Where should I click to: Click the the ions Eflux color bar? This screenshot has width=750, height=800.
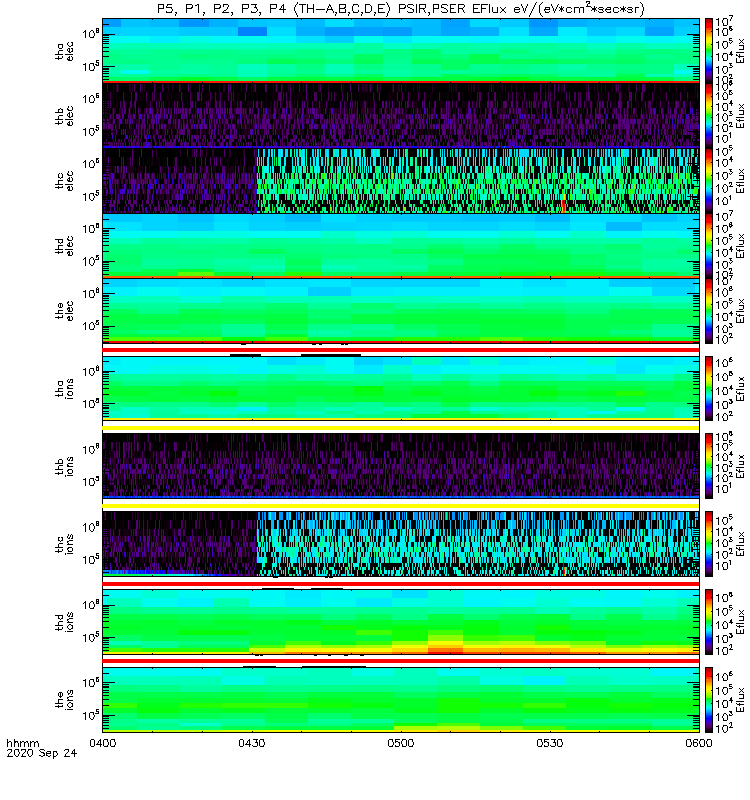point(709,699)
